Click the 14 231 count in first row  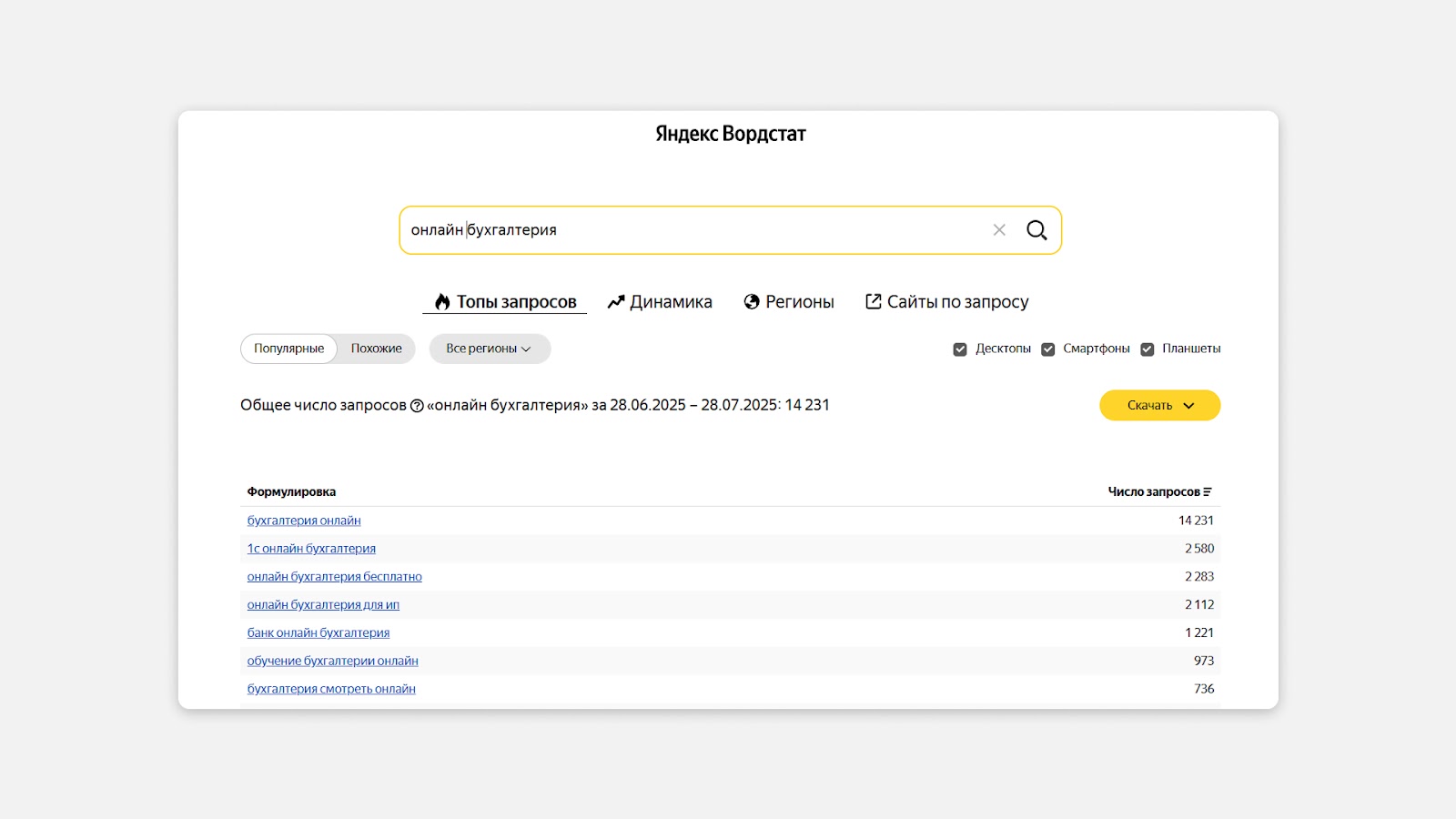1196,521
